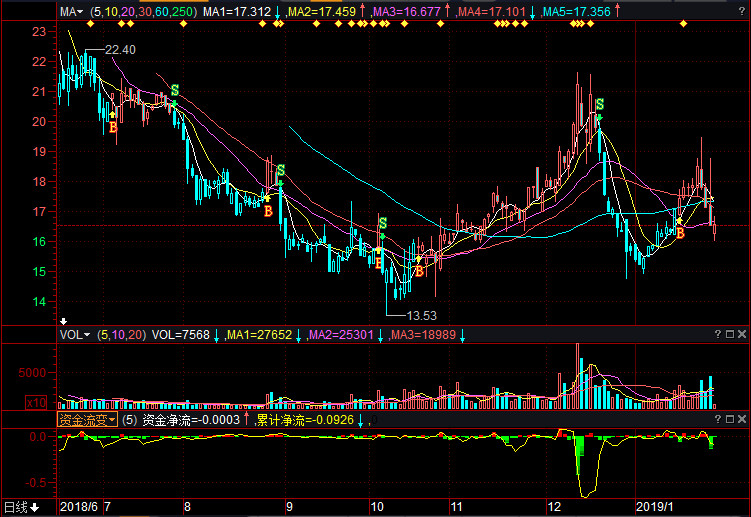
Task: Click the S sell signal near 22.40 peak
Action: [175, 91]
